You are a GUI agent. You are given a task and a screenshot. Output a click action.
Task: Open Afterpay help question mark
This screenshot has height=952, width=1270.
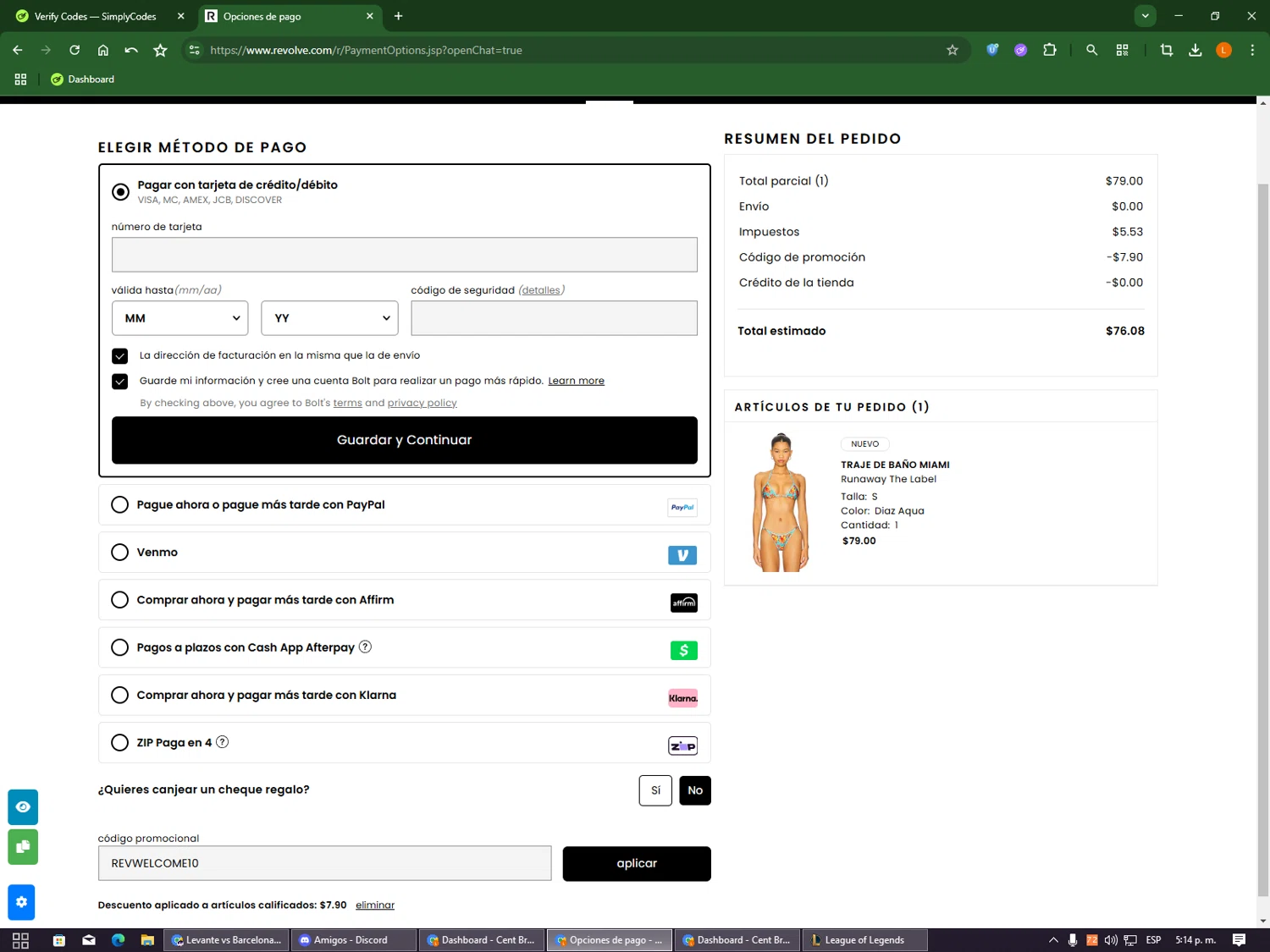[x=365, y=647]
